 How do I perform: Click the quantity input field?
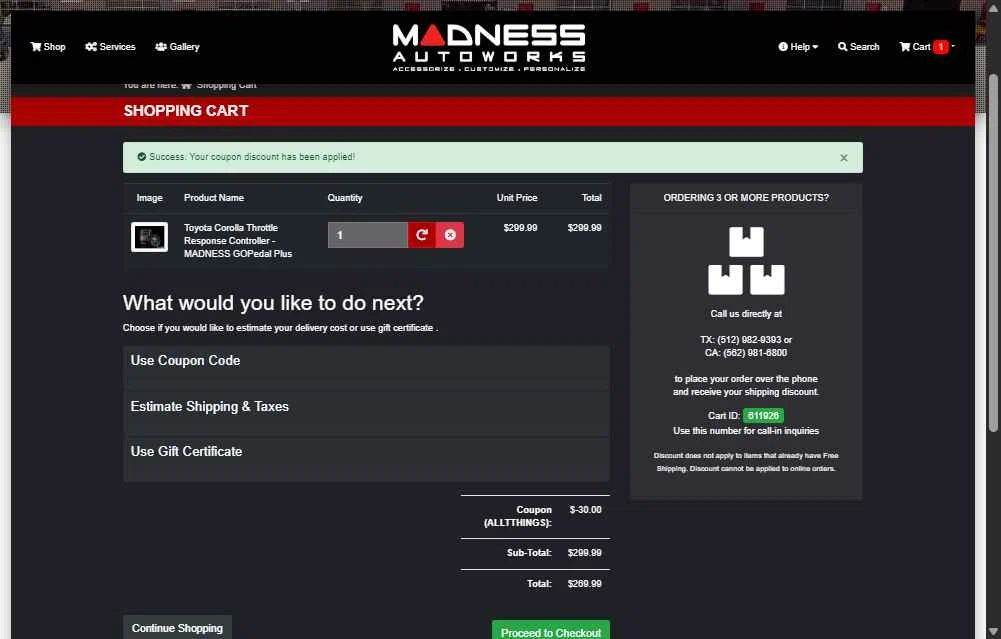point(368,235)
